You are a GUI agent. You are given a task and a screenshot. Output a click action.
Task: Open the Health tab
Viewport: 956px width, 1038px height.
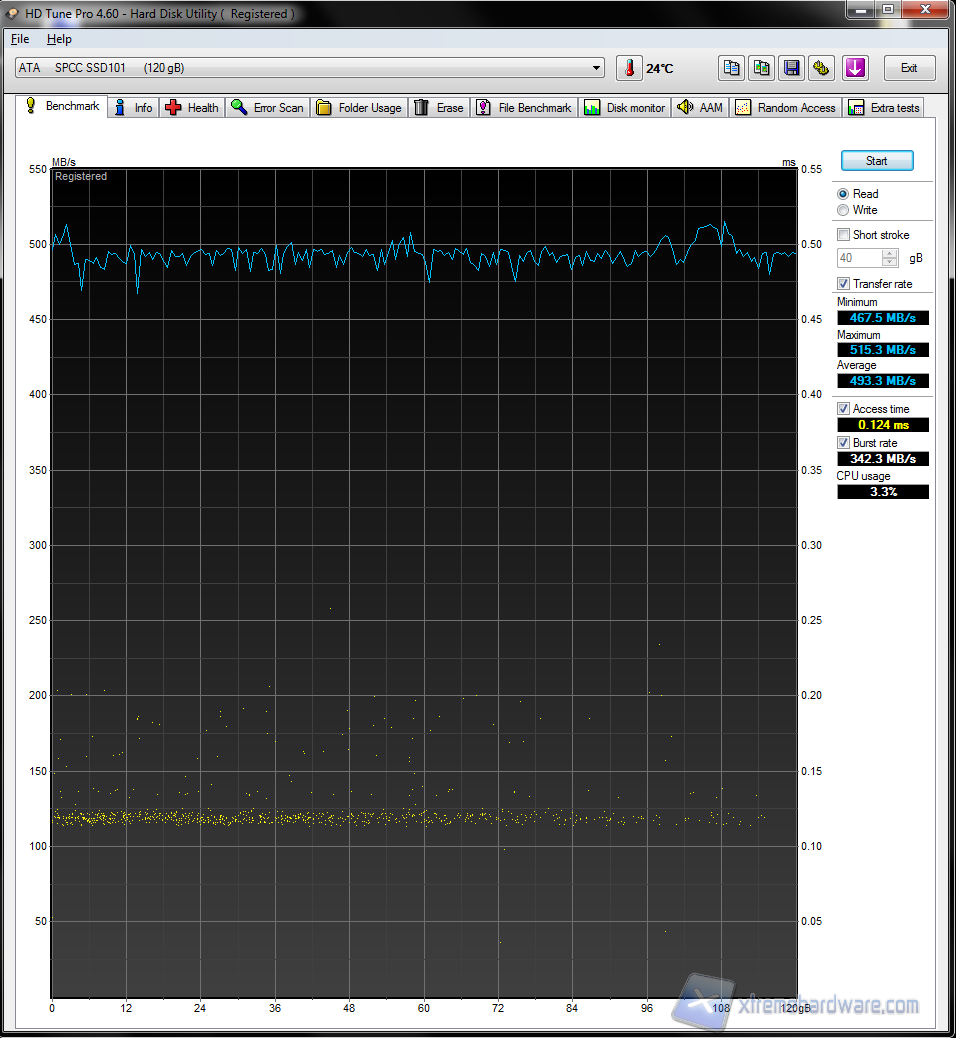click(191, 108)
